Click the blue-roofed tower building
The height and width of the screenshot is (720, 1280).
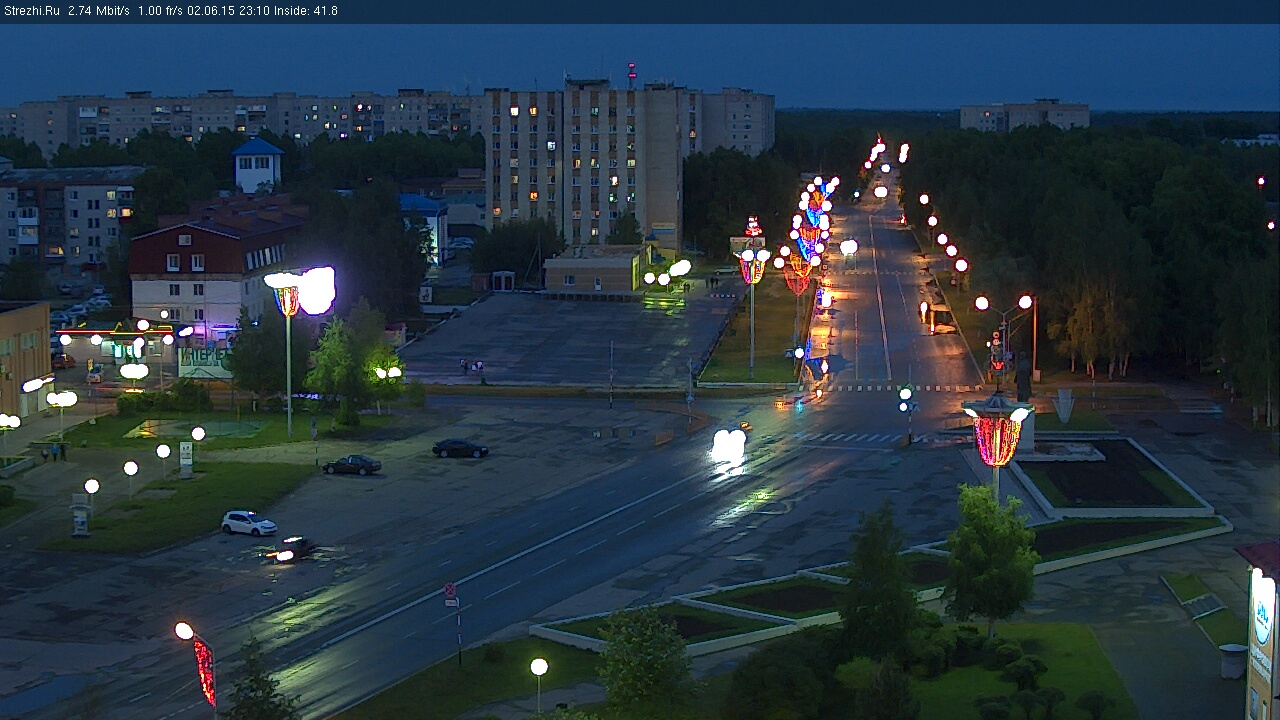[258, 165]
